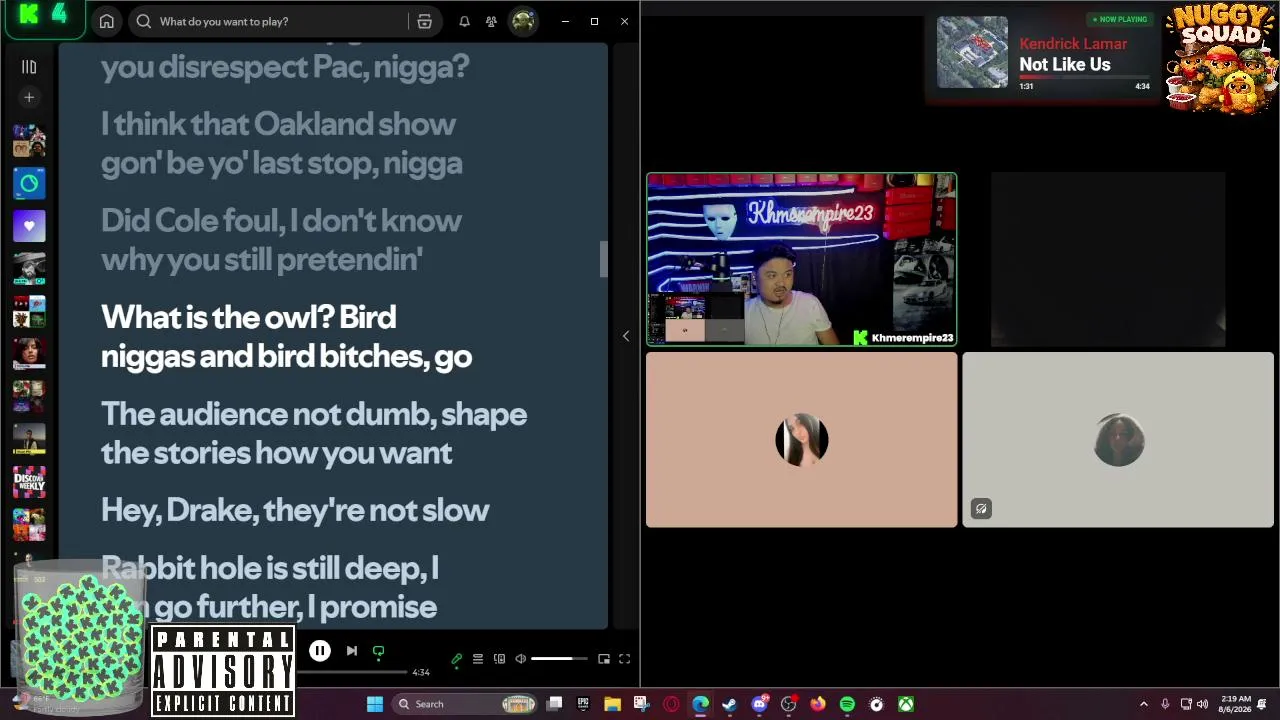
Task: Open the mini player
Action: click(604, 659)
